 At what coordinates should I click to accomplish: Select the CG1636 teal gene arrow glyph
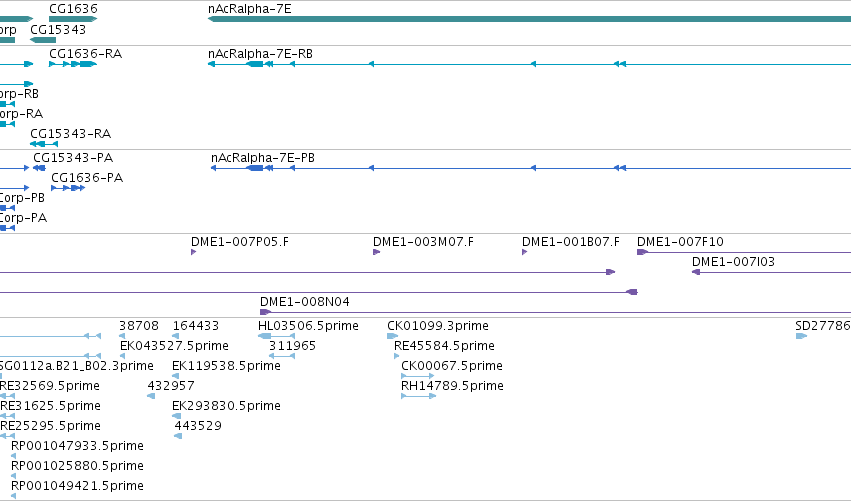click(x=73, y=19)
